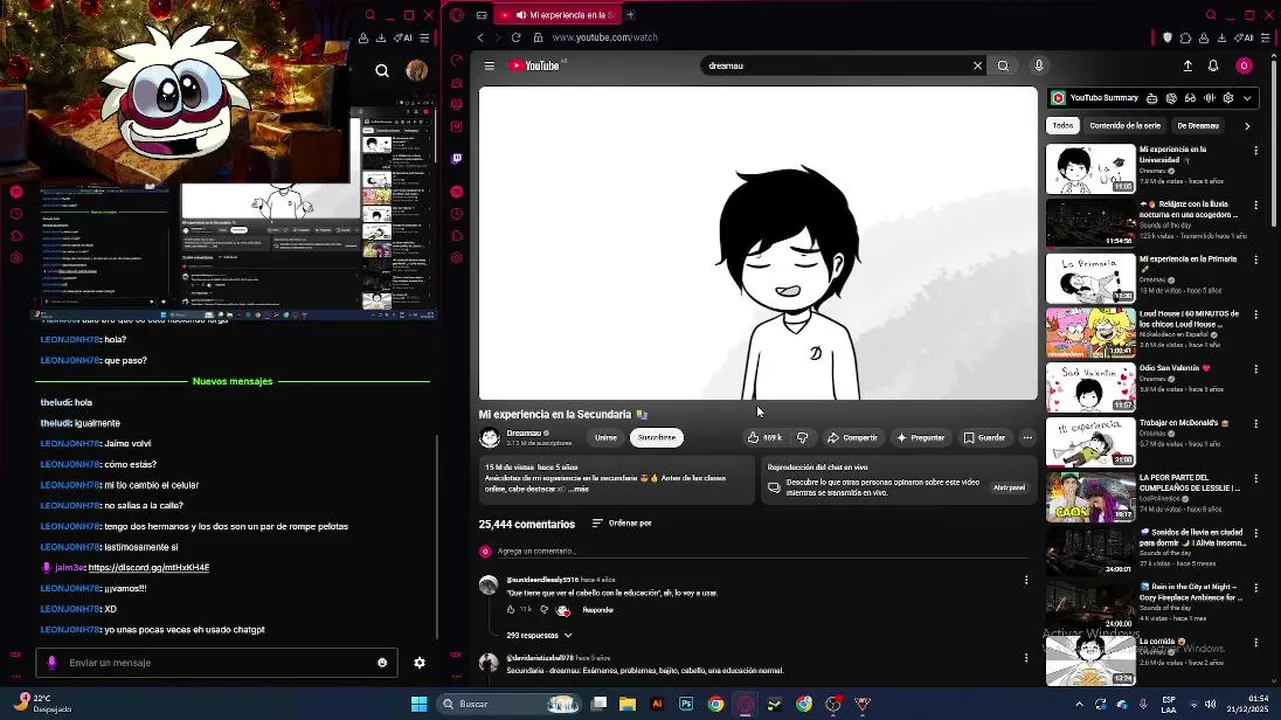Search in the left stream window
The image size is (1281, 720).
[382, 70]
